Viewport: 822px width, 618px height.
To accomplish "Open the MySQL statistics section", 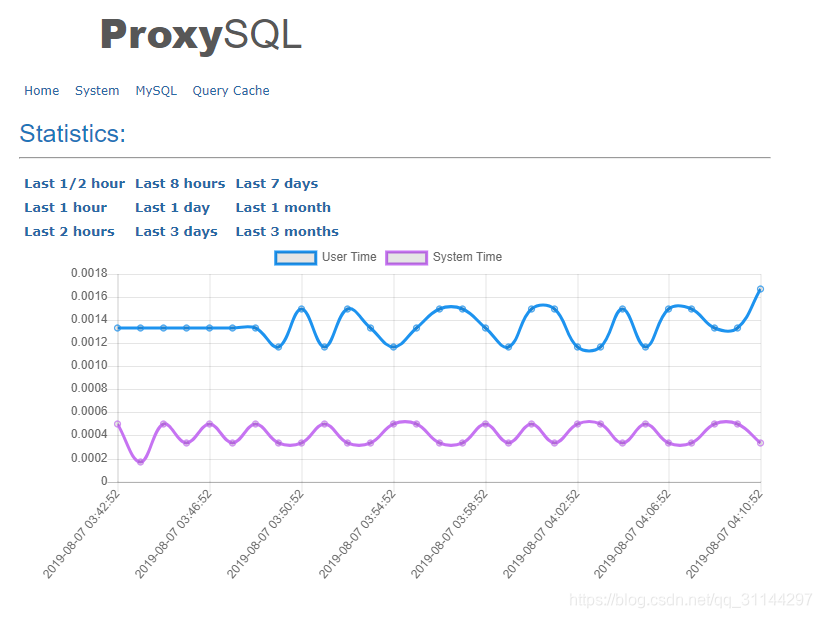I will (156, 90).
